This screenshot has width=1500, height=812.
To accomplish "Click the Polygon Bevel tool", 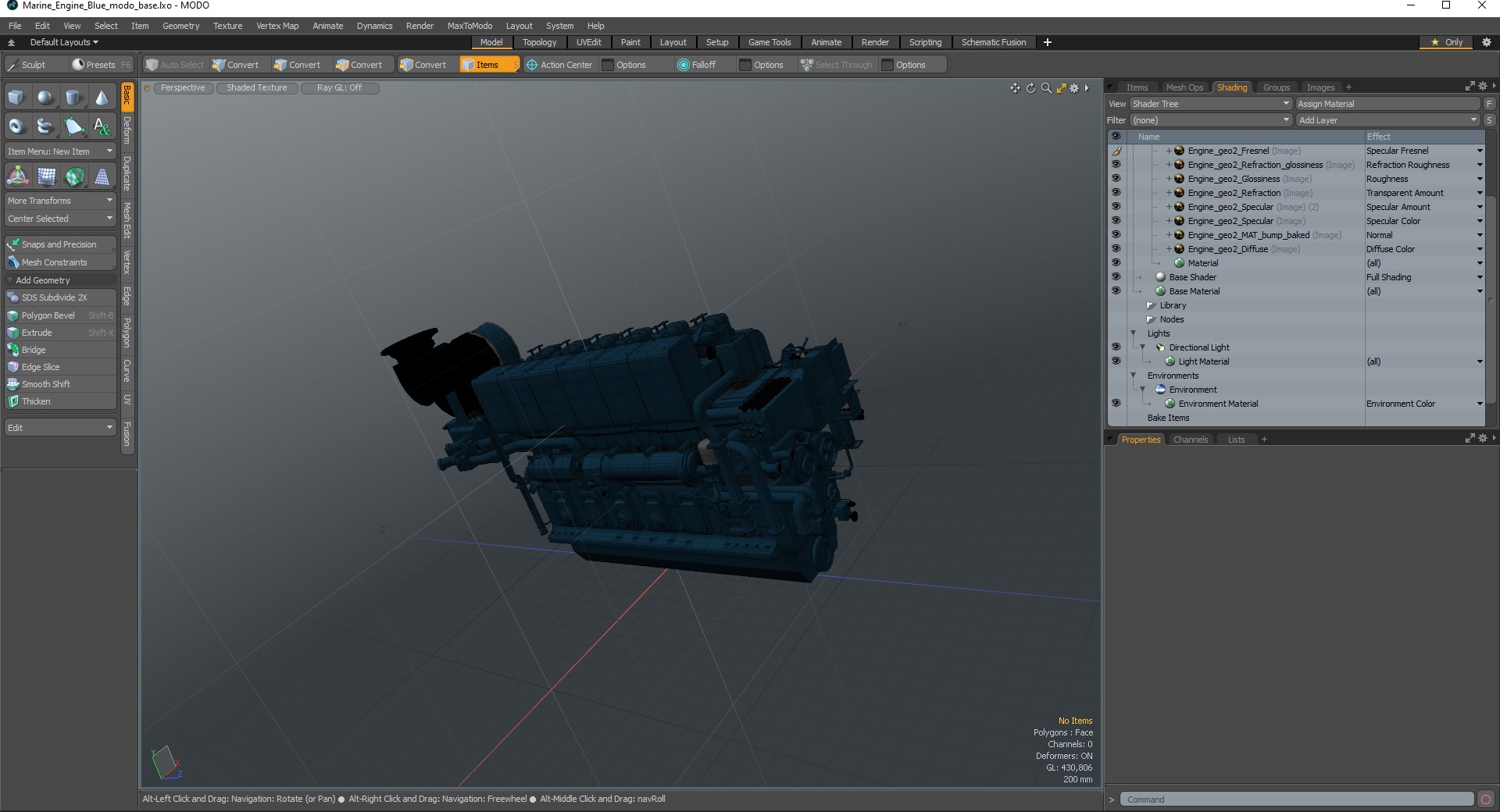I will 60,315.
